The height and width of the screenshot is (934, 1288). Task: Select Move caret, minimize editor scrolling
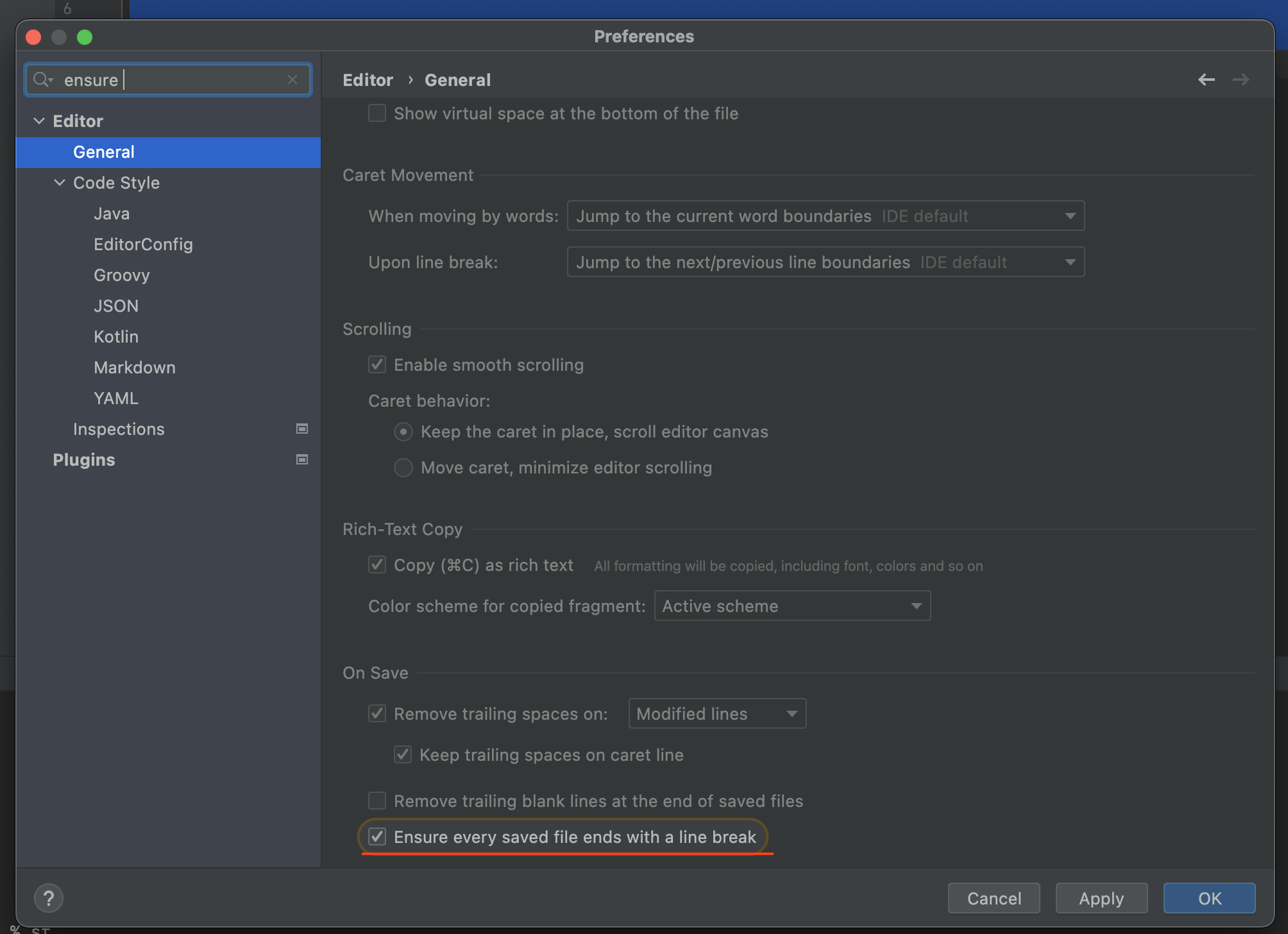(x=403, y=468)
